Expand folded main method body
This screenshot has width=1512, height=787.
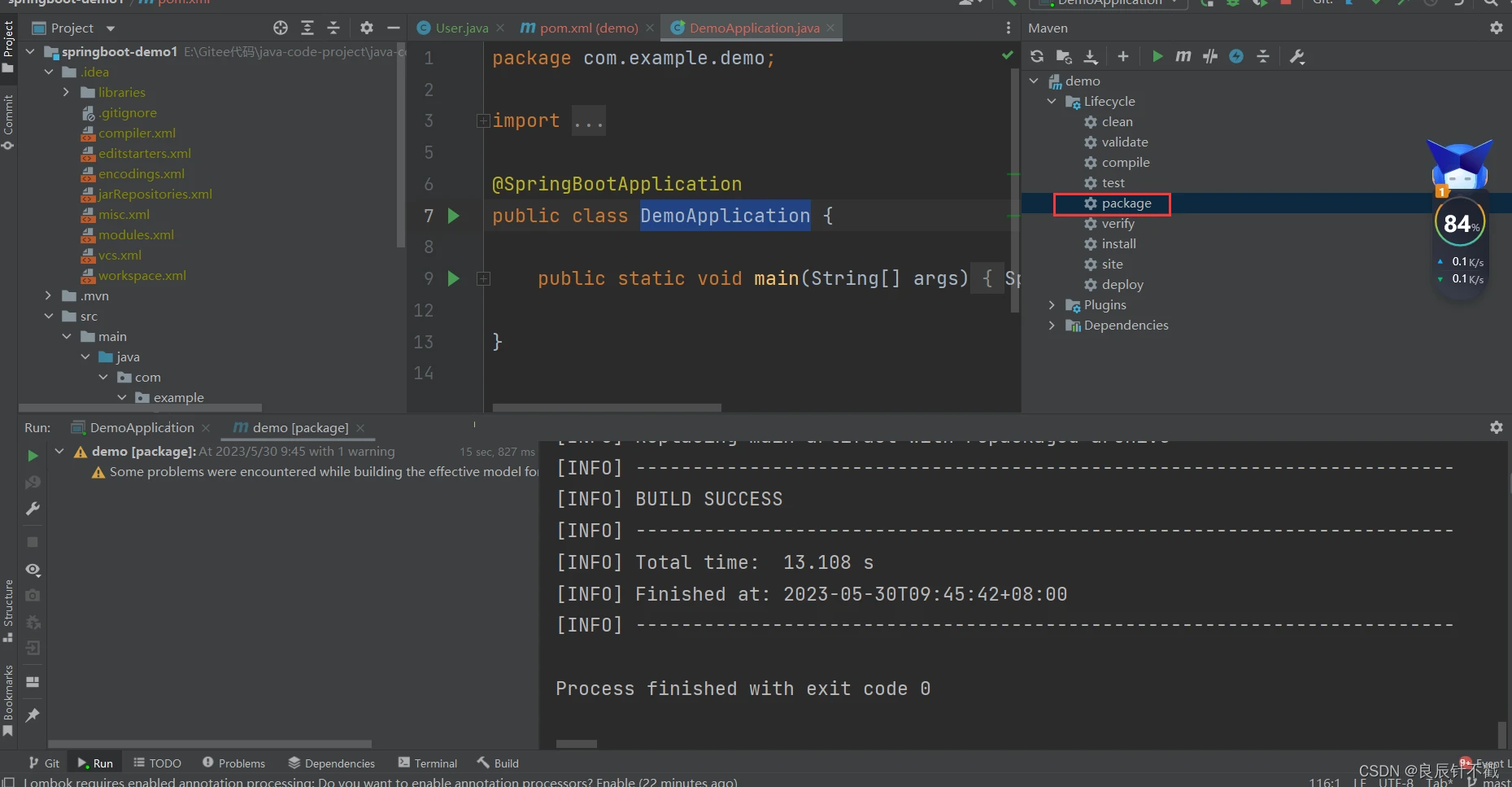(x=483, y=279)
